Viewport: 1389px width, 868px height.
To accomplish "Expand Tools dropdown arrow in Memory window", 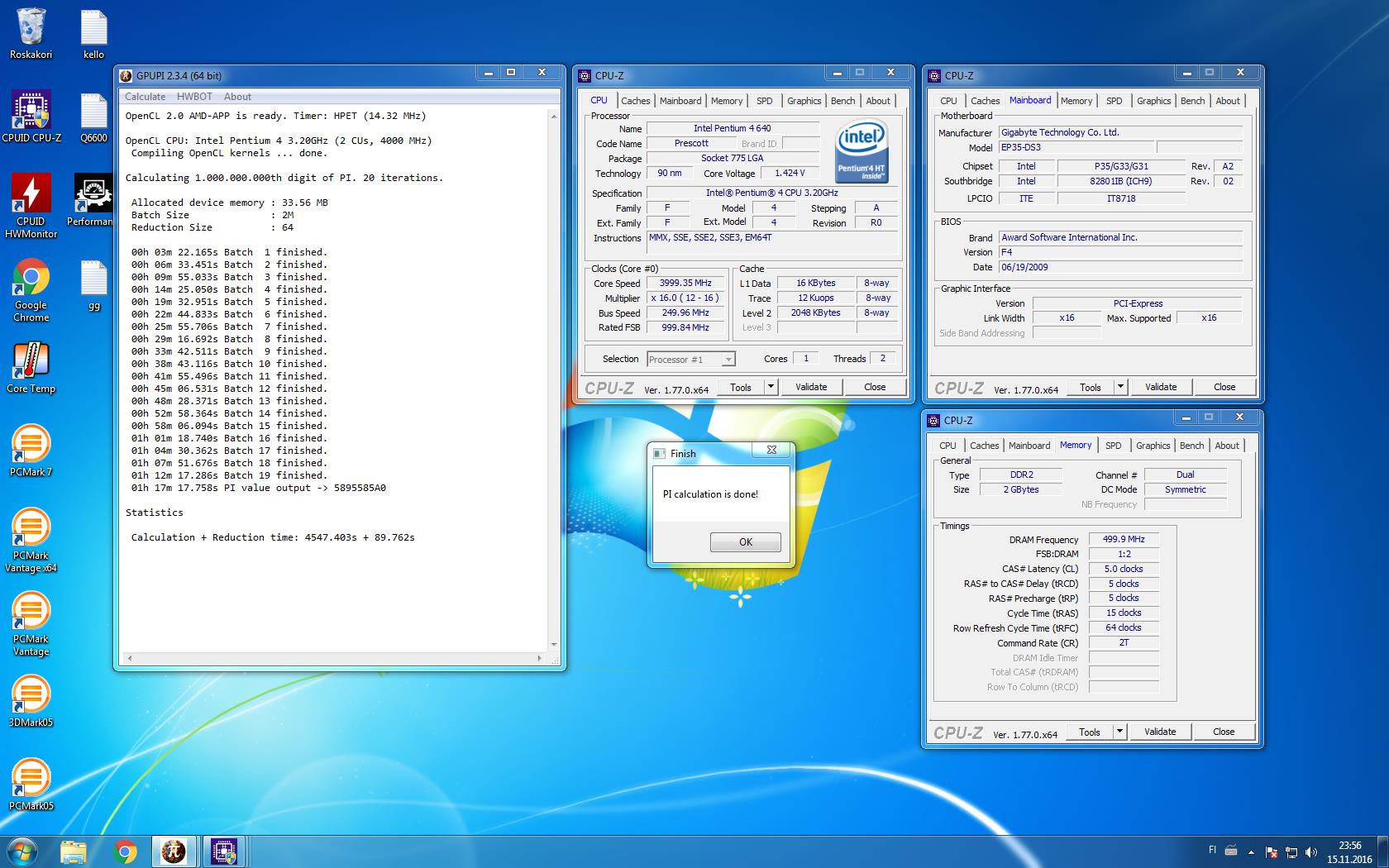I will pyautogui.click(x=1119, y=732).
